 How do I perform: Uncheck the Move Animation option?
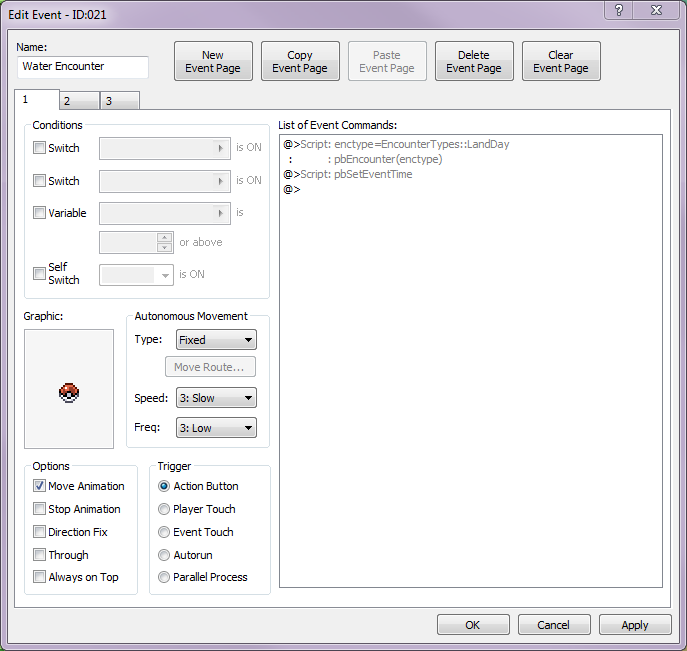[x=40, y=486]
